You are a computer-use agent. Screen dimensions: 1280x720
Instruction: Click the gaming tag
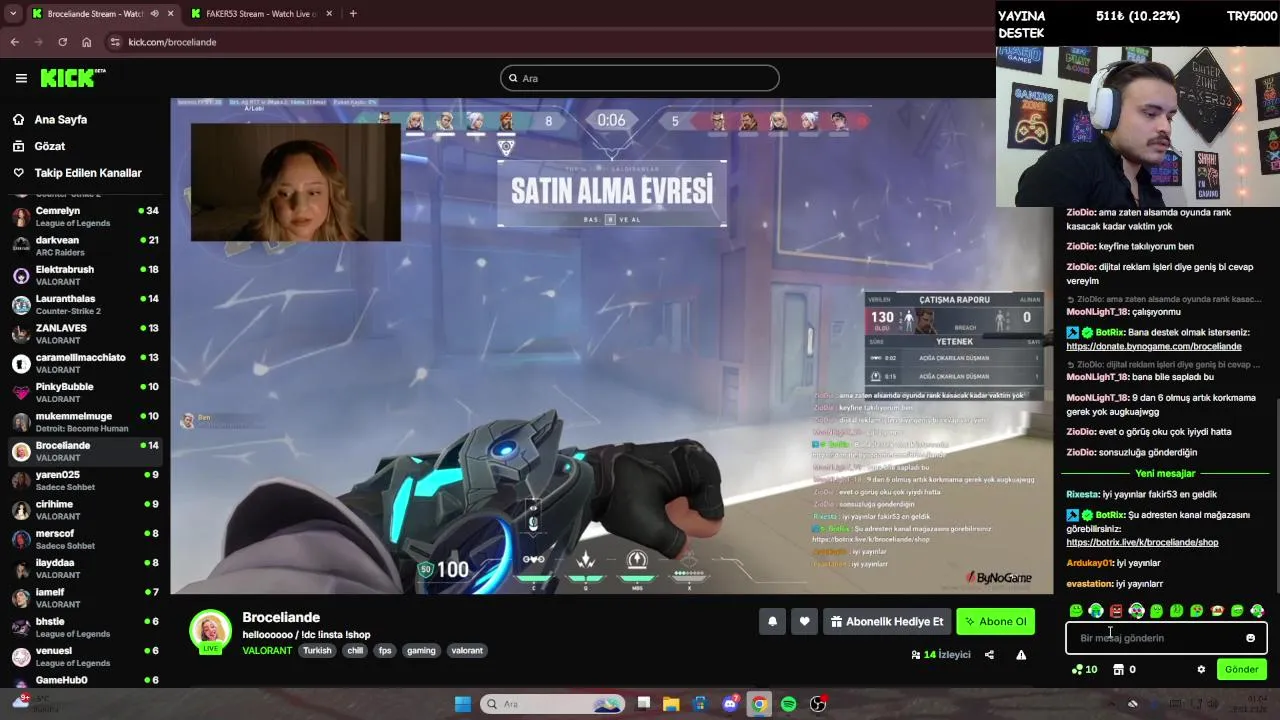point(421,650)
